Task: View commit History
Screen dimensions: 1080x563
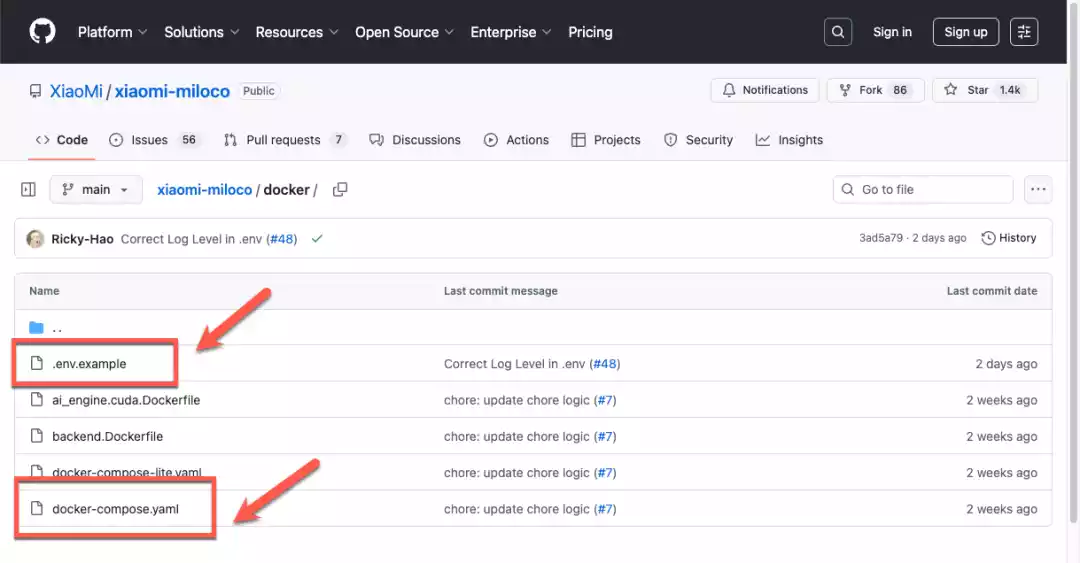Action: point(1009,238)
